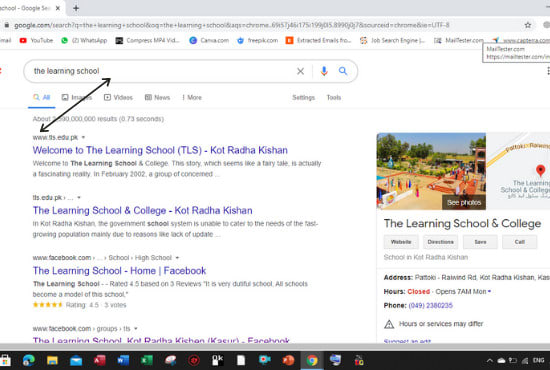Screen dimensions: 550x370
Task: Launch Microsoft Edge from the taskbar
Action: click(x=29, y=360)
